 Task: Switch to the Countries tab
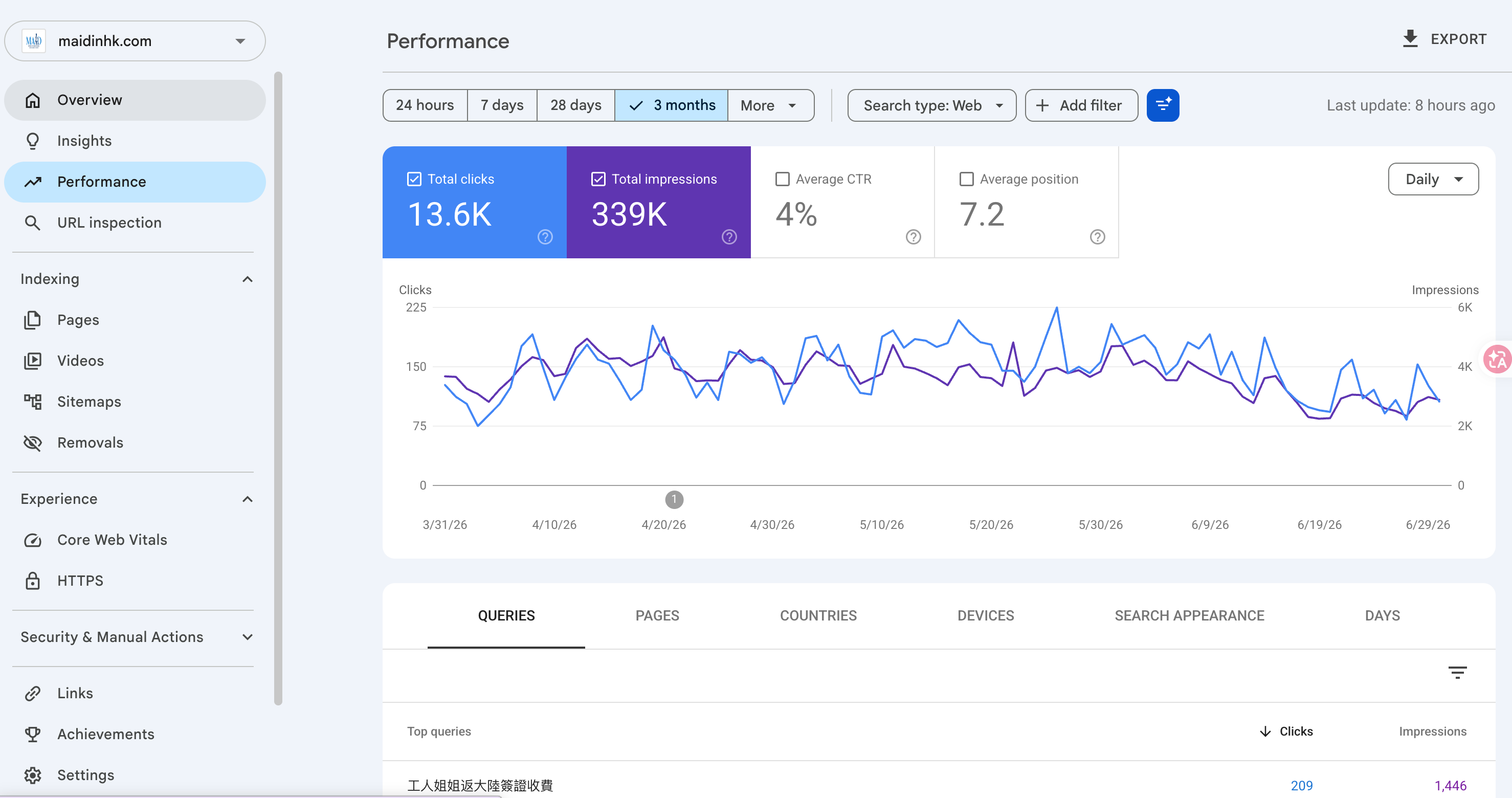[x=817, y=615]
